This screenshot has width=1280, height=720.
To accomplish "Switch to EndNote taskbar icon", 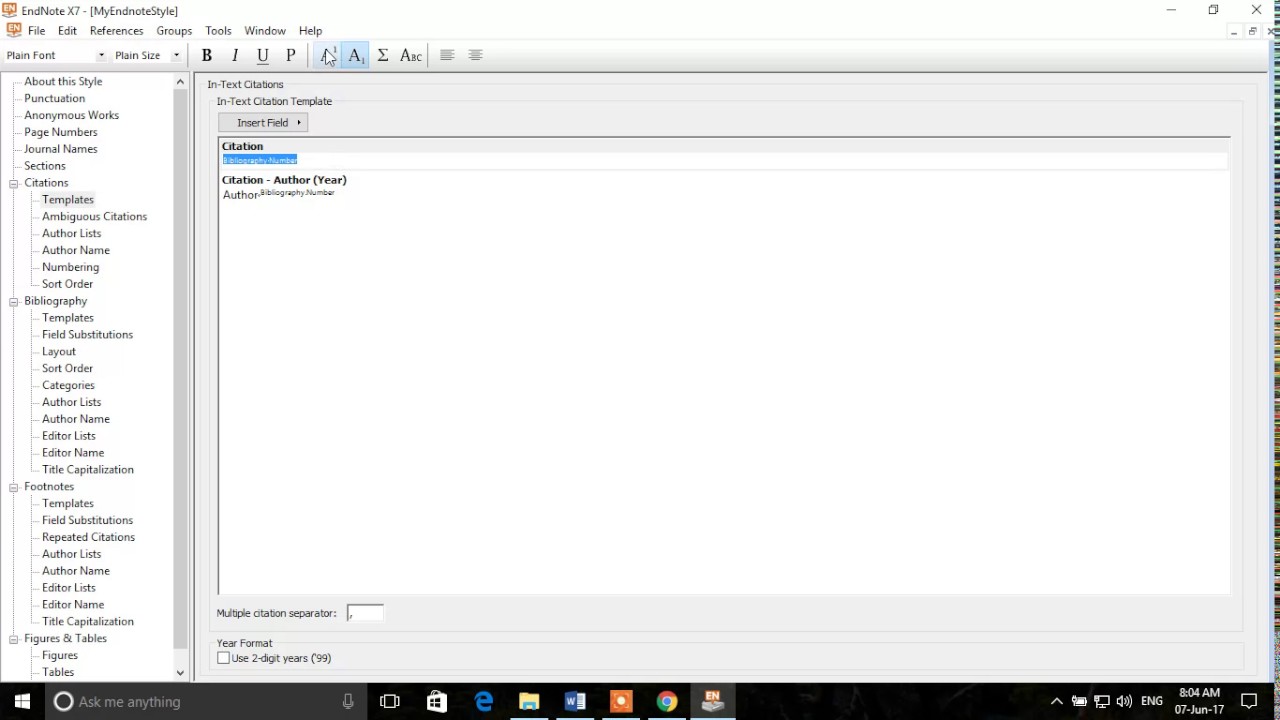I will click(713, 701).
